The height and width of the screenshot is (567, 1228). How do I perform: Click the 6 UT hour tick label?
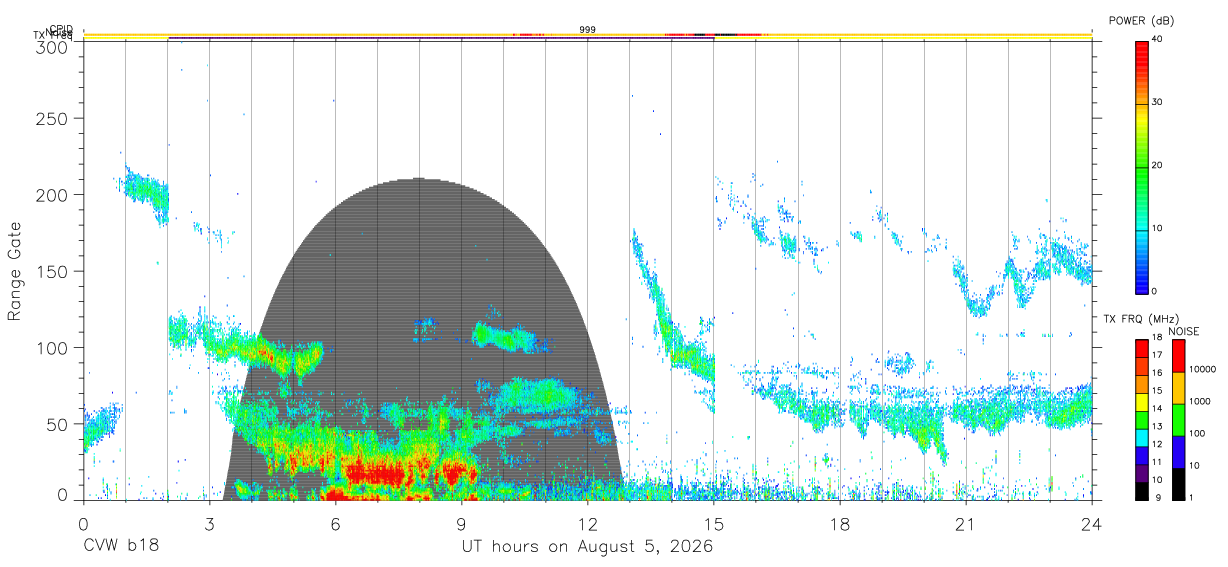coord(335,523)
